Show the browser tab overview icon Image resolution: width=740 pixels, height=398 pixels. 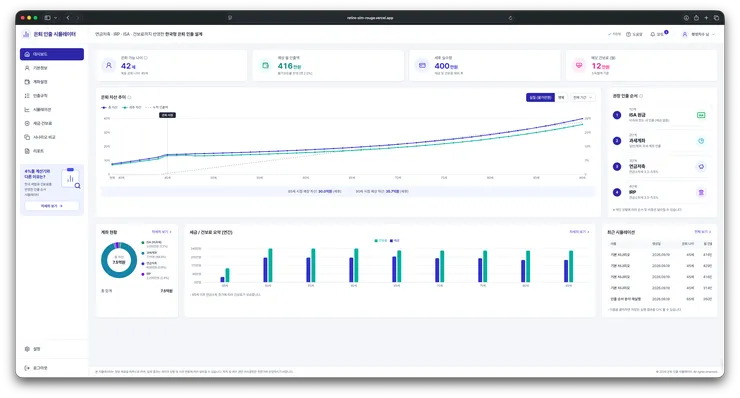[716, 18]
